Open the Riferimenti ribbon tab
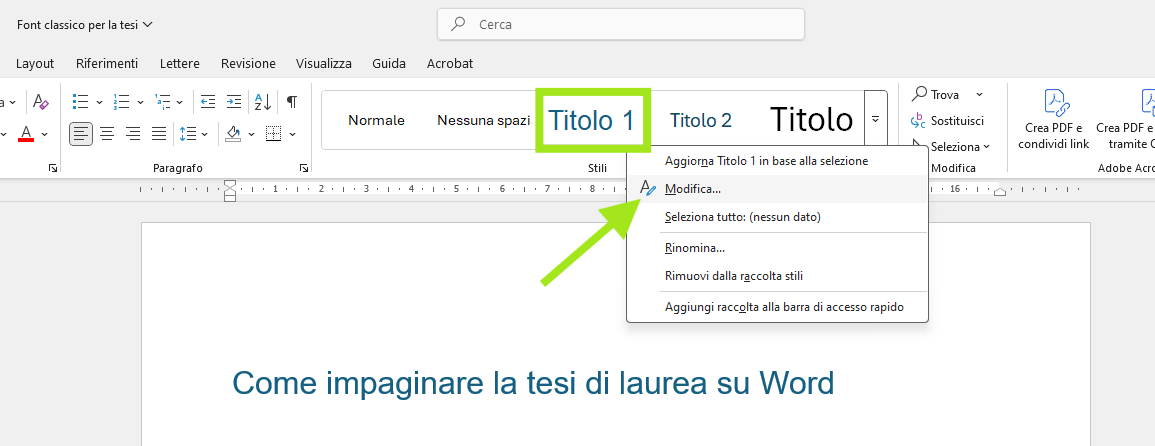The width and height of the screenshot is (1155, 446). [107, 63]
